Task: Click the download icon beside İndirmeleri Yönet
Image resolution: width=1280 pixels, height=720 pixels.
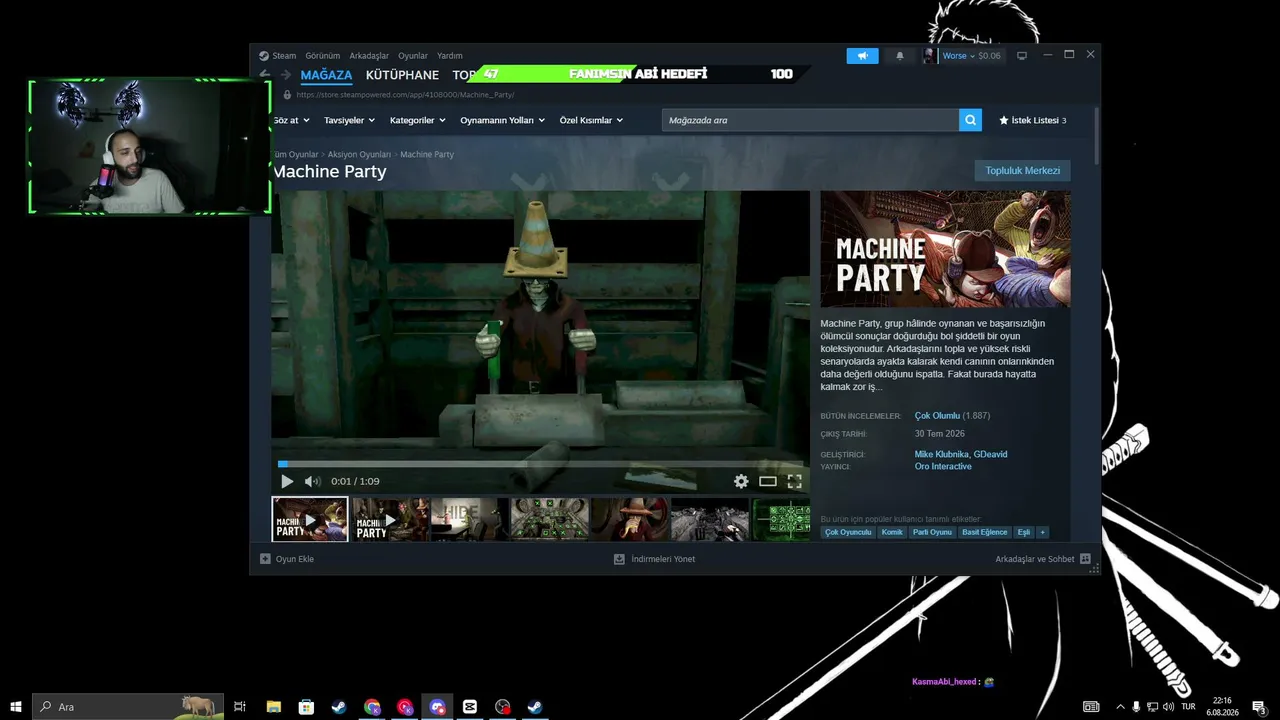Action: 619,559
